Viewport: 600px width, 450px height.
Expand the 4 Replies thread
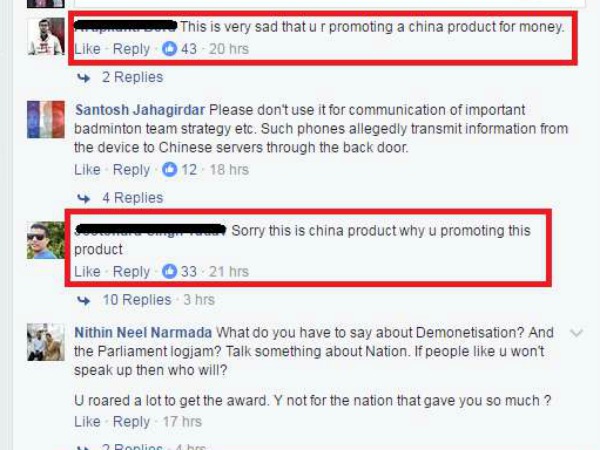click(132, 198)
